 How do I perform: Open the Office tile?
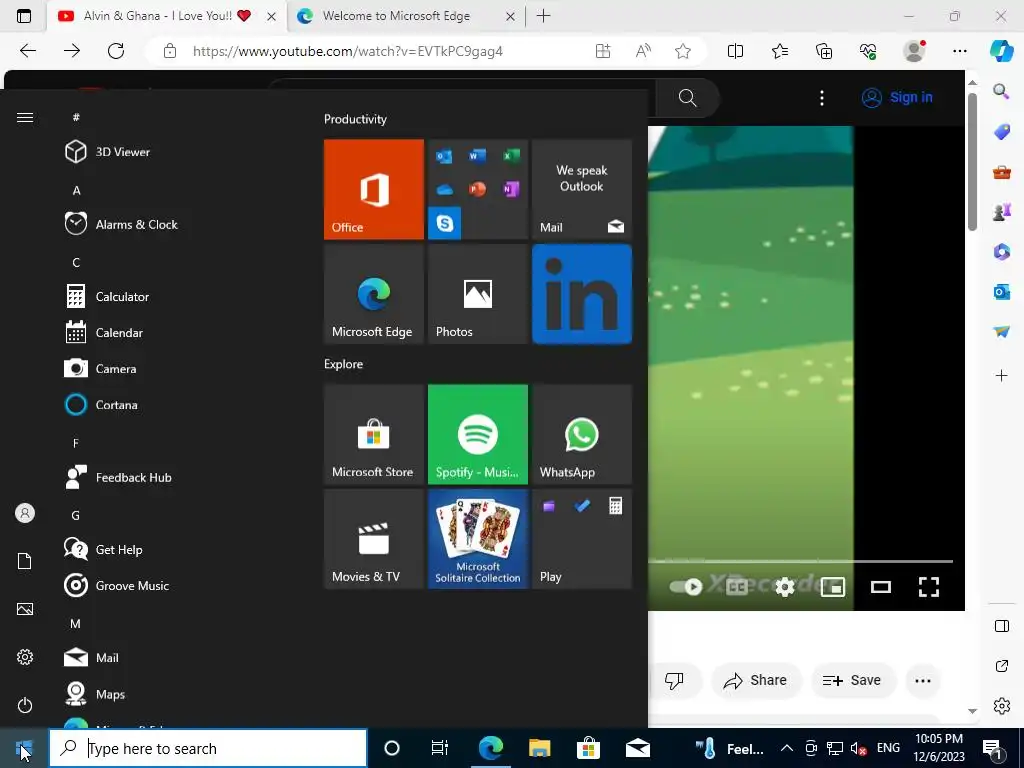pyautogui.click(x=374, y=189)
